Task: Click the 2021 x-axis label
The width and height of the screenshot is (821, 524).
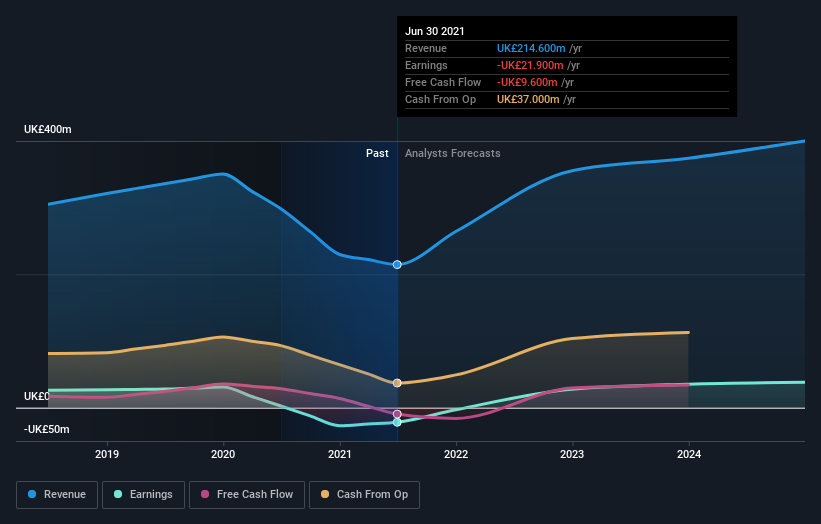Action: click(339, 454)
